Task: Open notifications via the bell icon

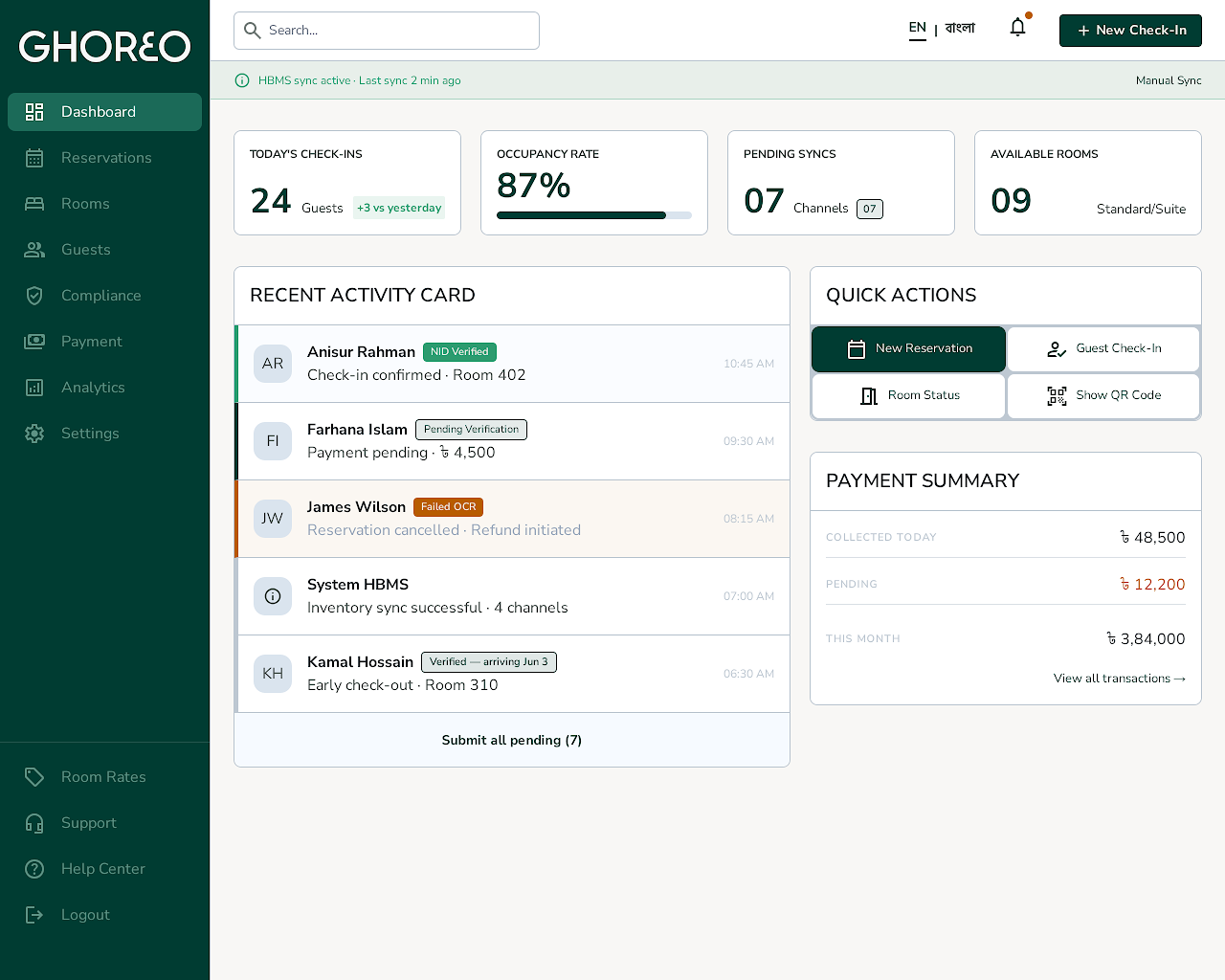Action: (1018, 28)
